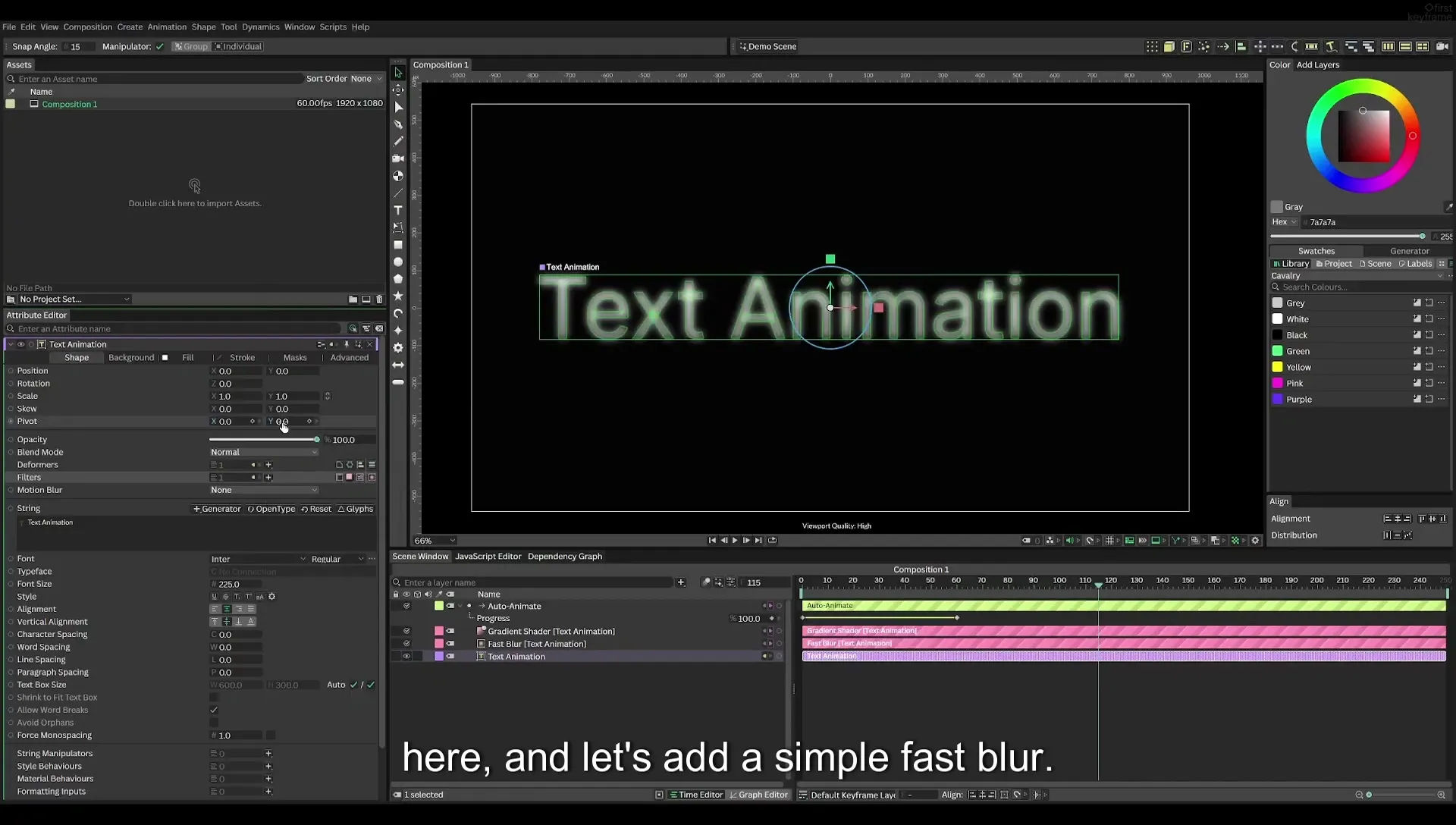Add a new layer with plus button
Screen dimensions: 1456x825
681,582
